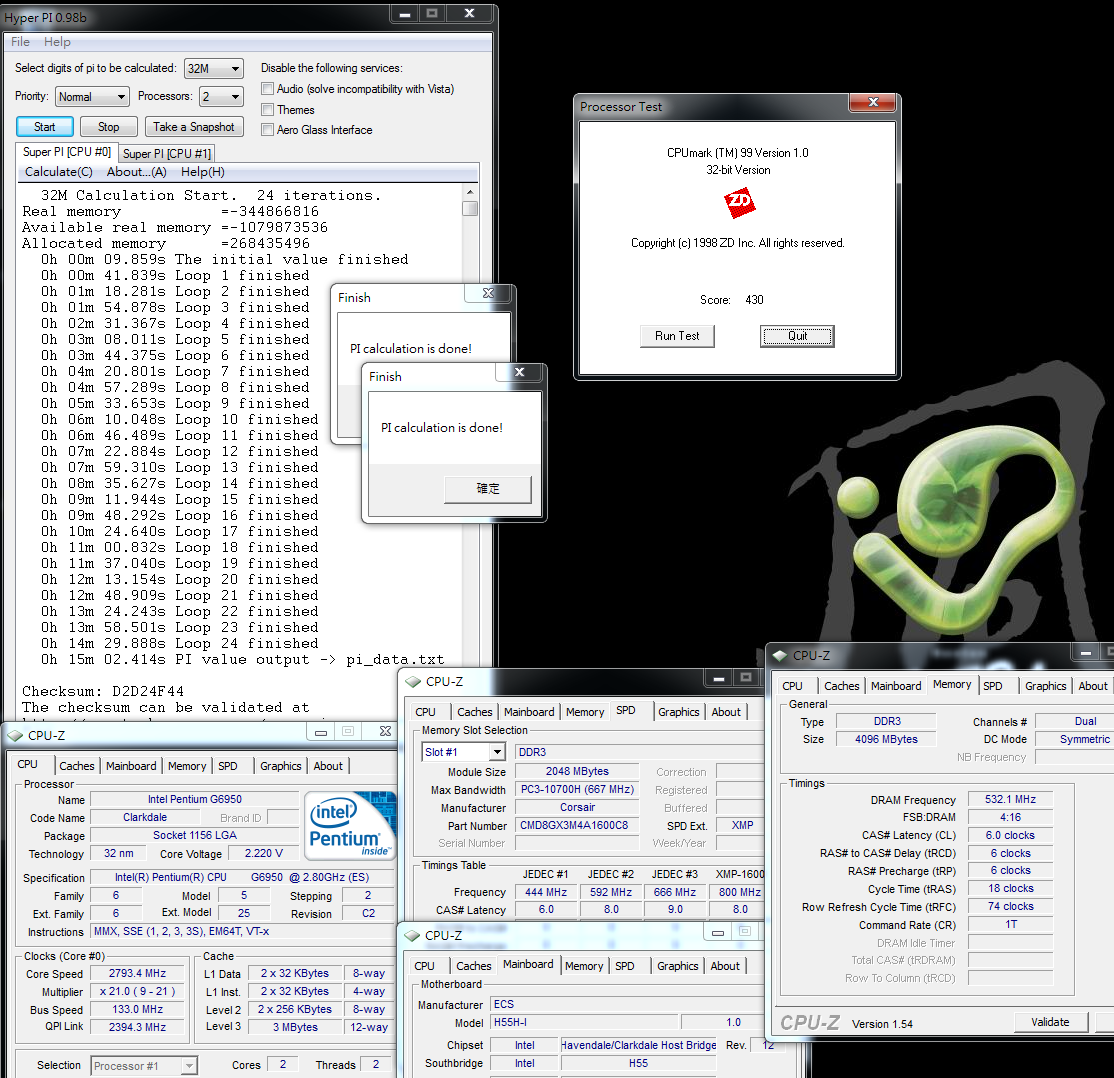Check the Aero Glass Interface option
Viewport: 1114px width, 1078px height.
pyautogui.click(x=267, y=130)
